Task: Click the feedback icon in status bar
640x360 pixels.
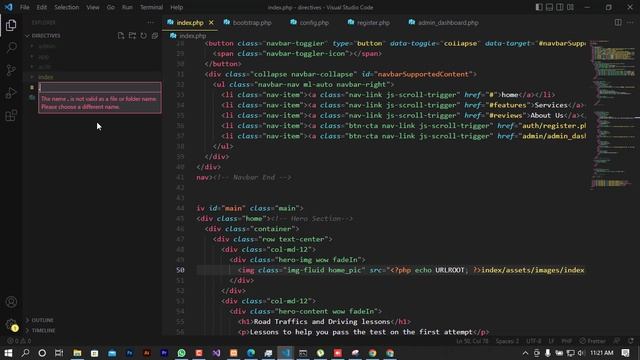Action: pos(617,341)
